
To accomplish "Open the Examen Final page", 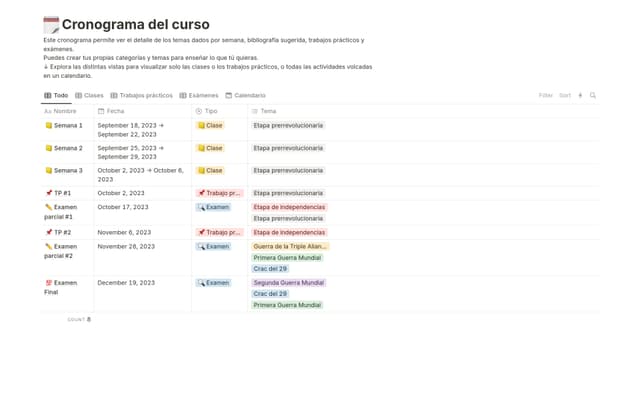I will [61, 287].
